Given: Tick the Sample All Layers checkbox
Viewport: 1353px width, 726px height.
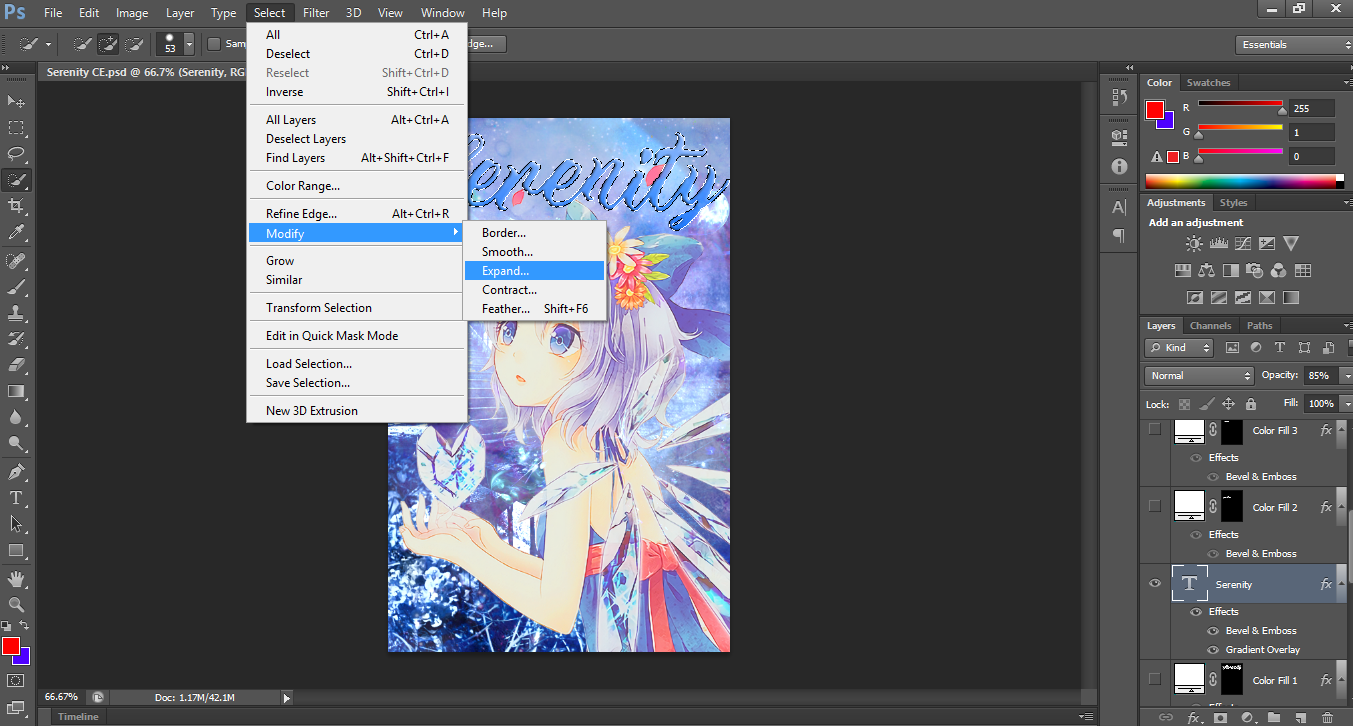Looking at the screenshot, I should [214, 44].
